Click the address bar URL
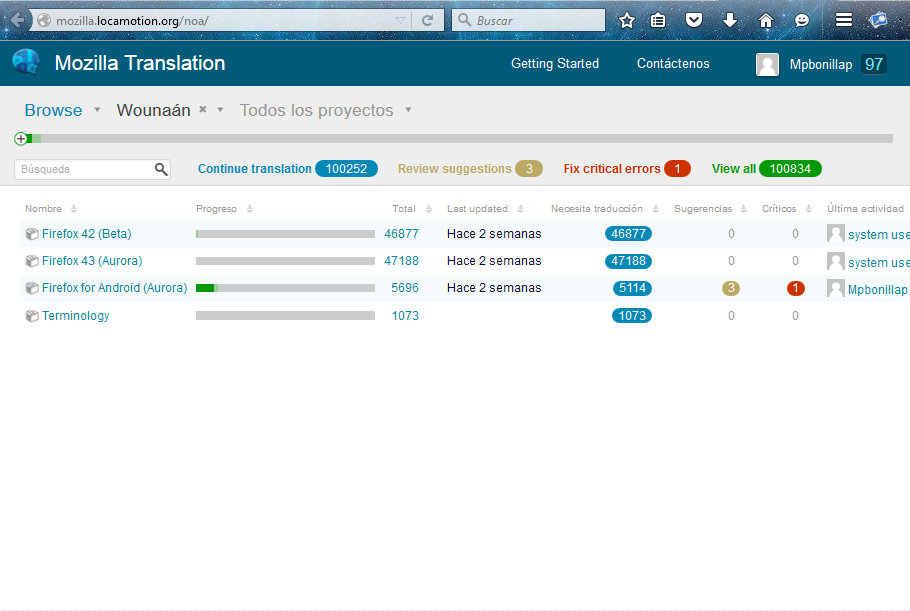The height and width of the screenshot is (611, 910). [132, 21]
